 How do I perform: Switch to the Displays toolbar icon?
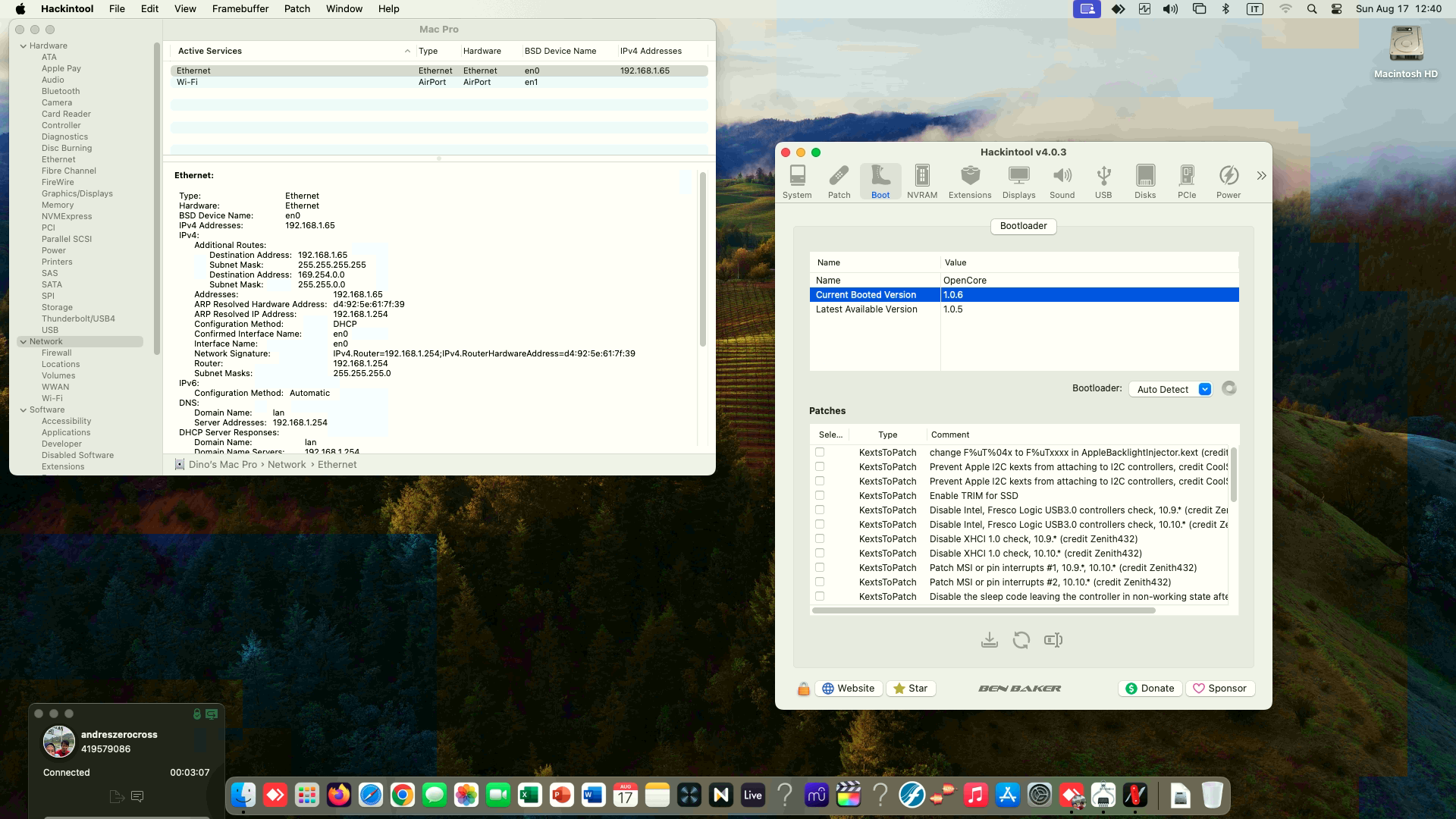[x=1018, y=182]
